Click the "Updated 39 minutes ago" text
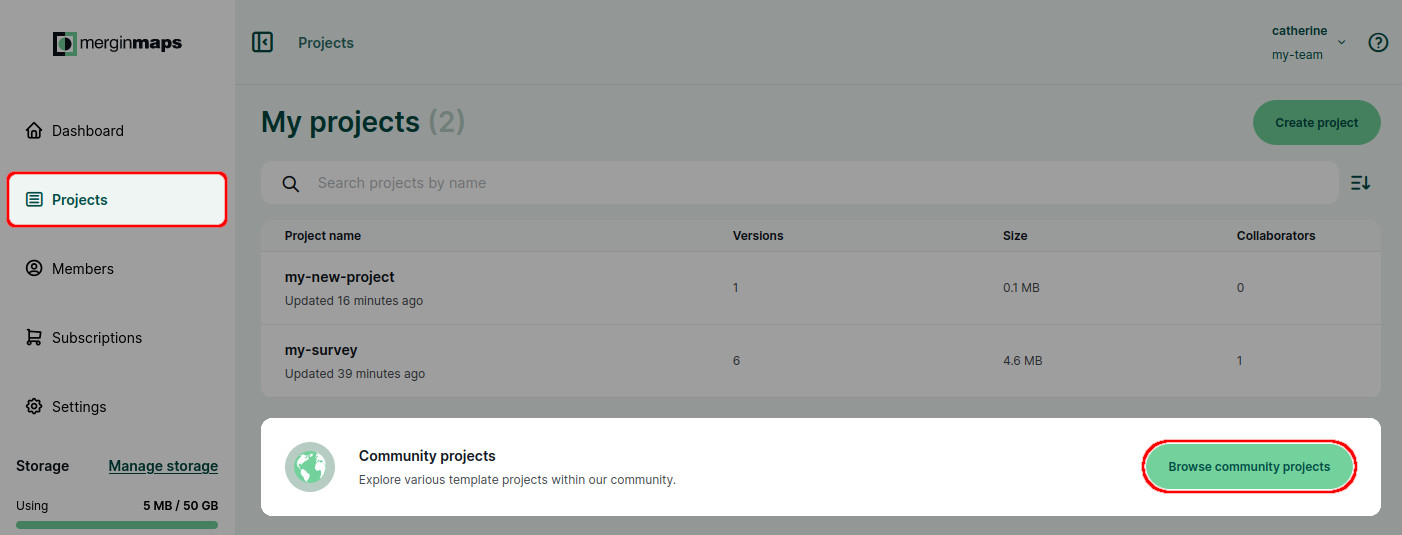The width and height of the screenshot is (1402, 535). (355, 374)
